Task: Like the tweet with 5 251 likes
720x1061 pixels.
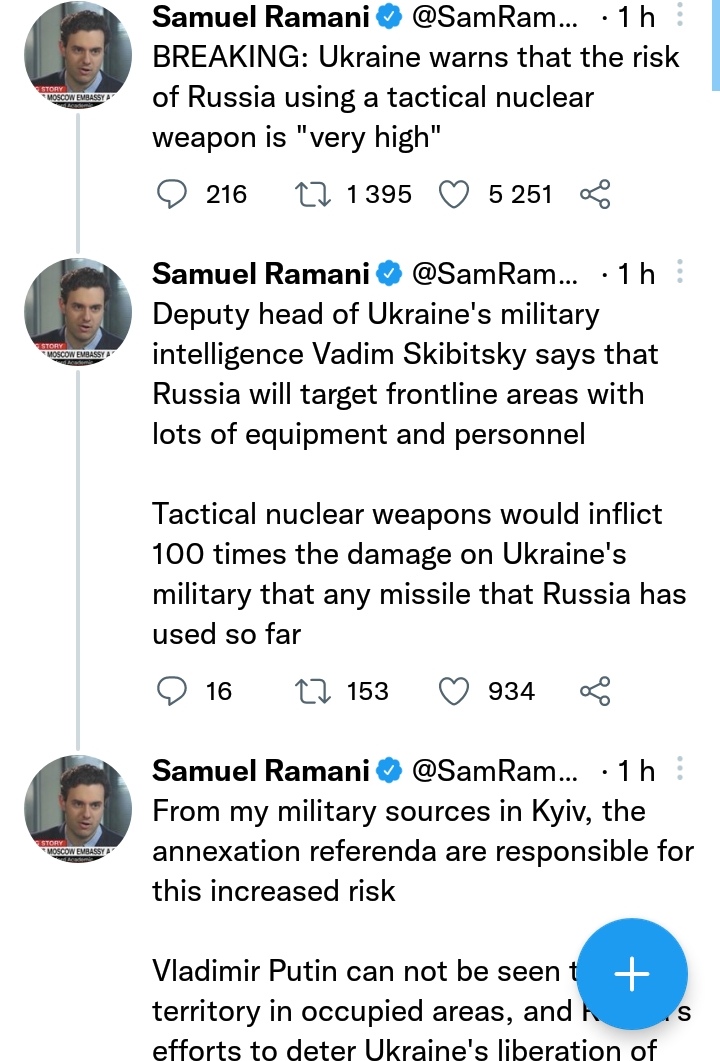Action: point(455,194)
